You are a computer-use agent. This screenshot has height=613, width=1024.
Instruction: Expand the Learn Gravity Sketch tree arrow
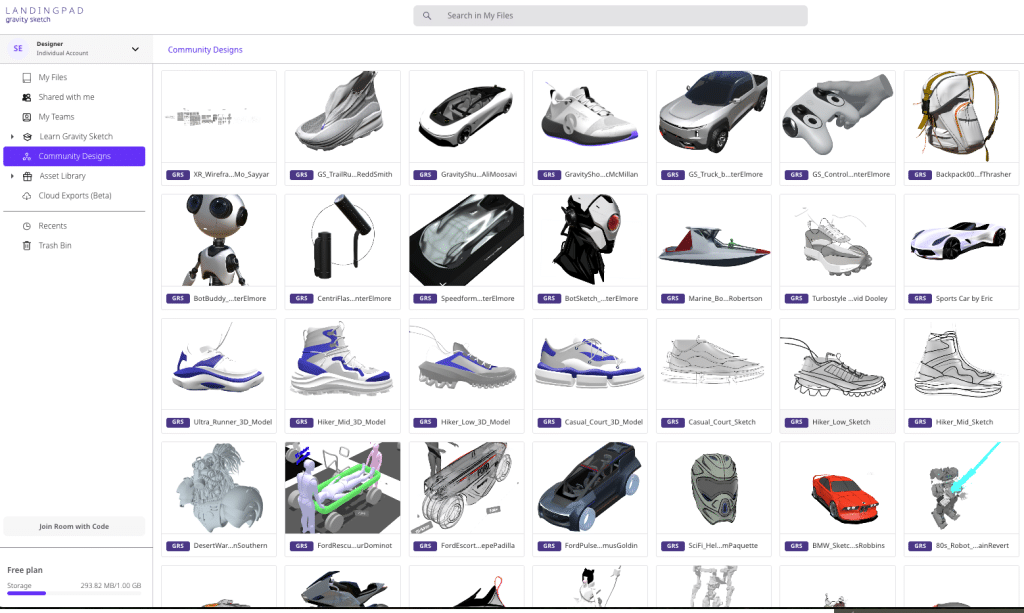pos(12,136)
